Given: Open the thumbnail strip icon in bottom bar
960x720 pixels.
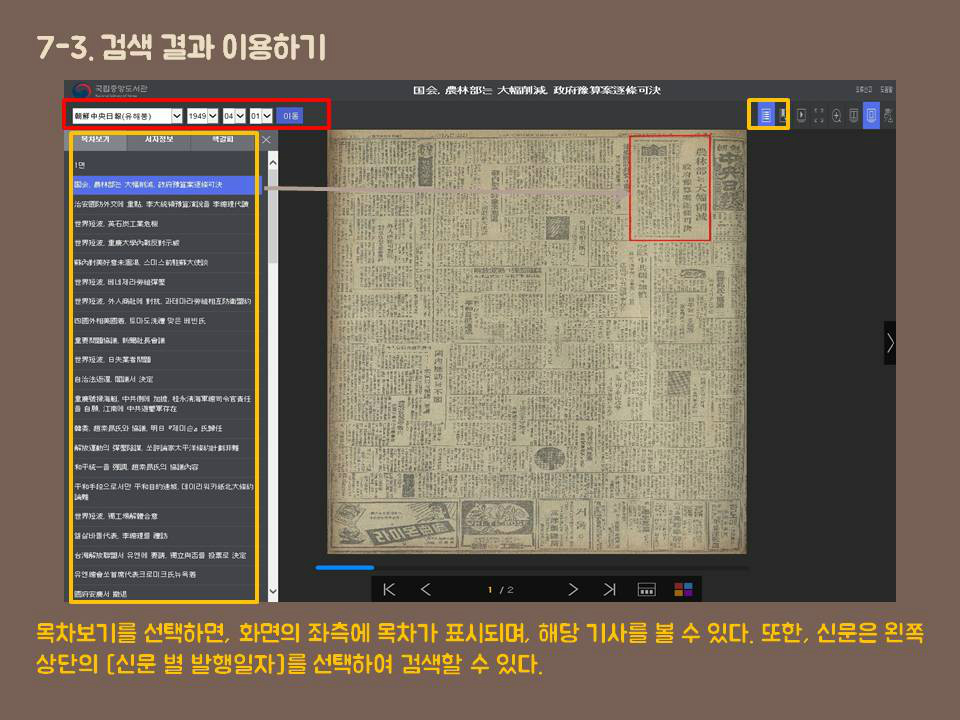Looking at the screenshot, I should [647, 590].
